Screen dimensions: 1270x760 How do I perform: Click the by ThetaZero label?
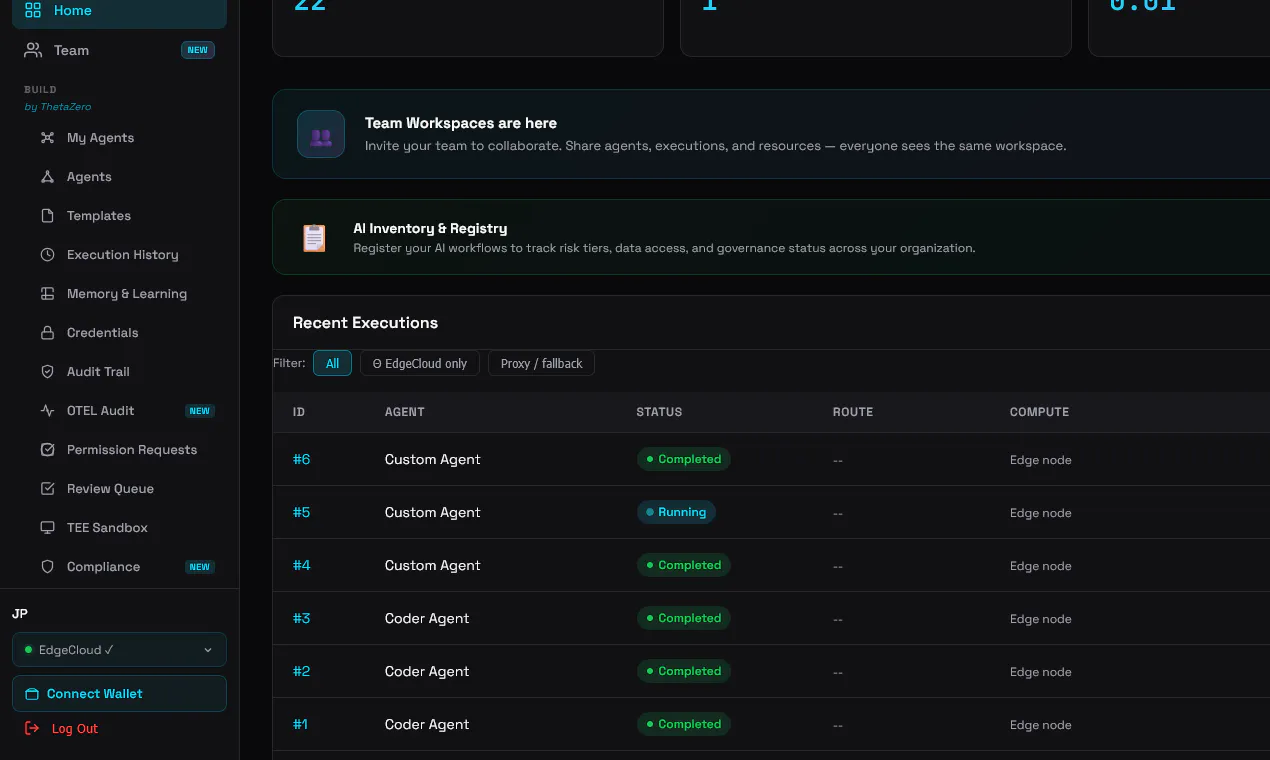tap(58, 107)
